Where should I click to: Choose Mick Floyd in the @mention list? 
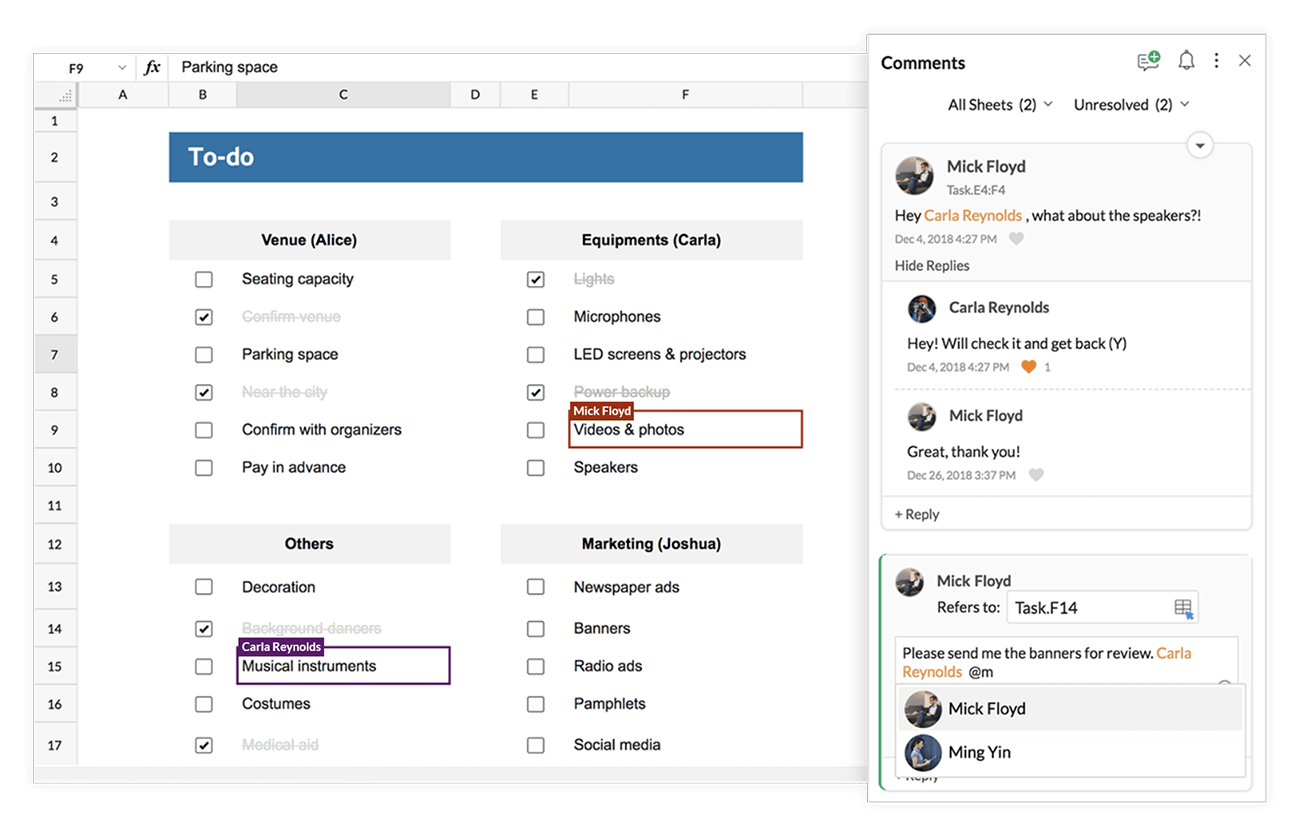click(x=985, y=708)
